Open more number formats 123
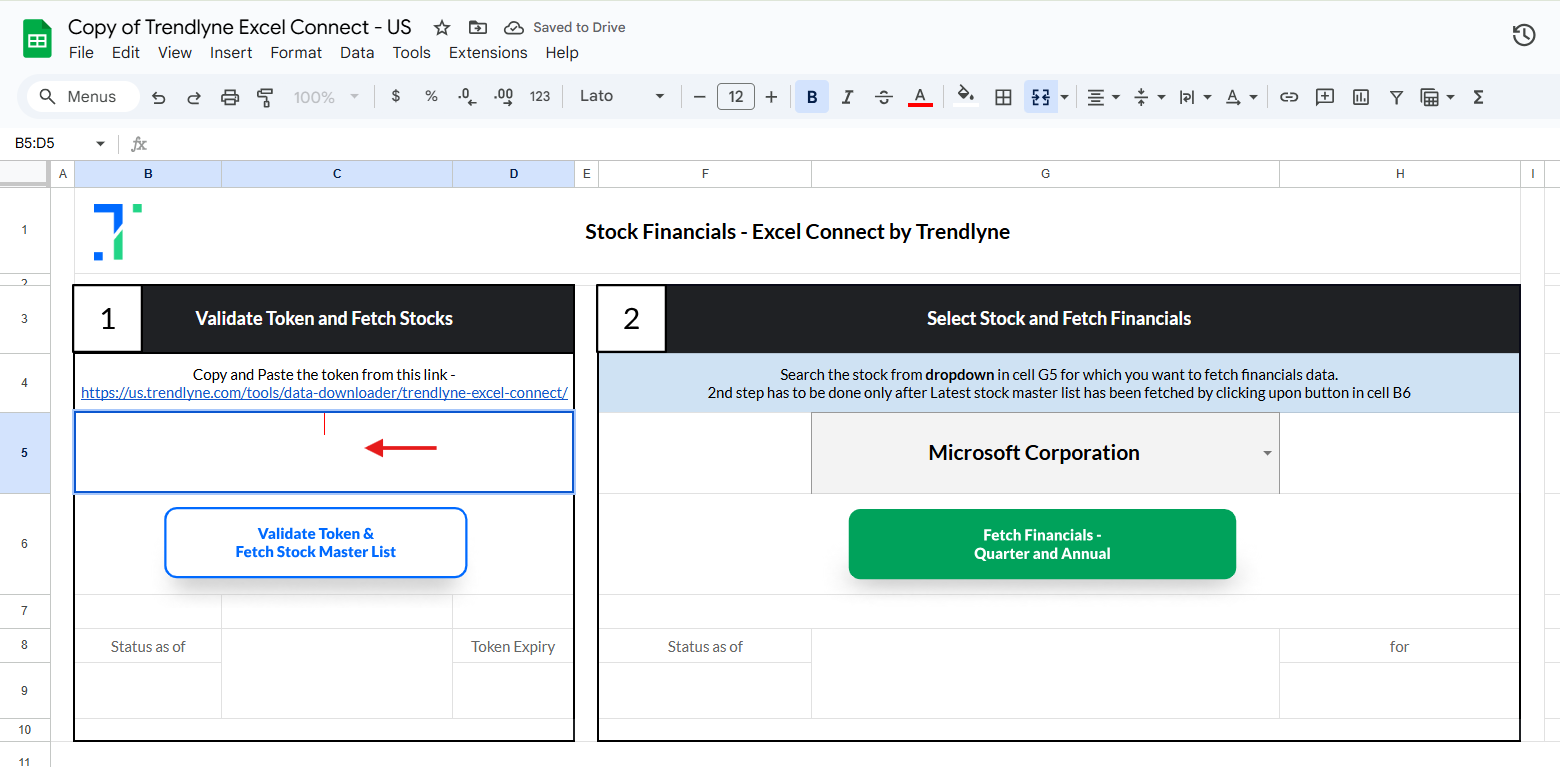Image resolution: width=1560 pixels, height=767 pixels. pos(540,97)
